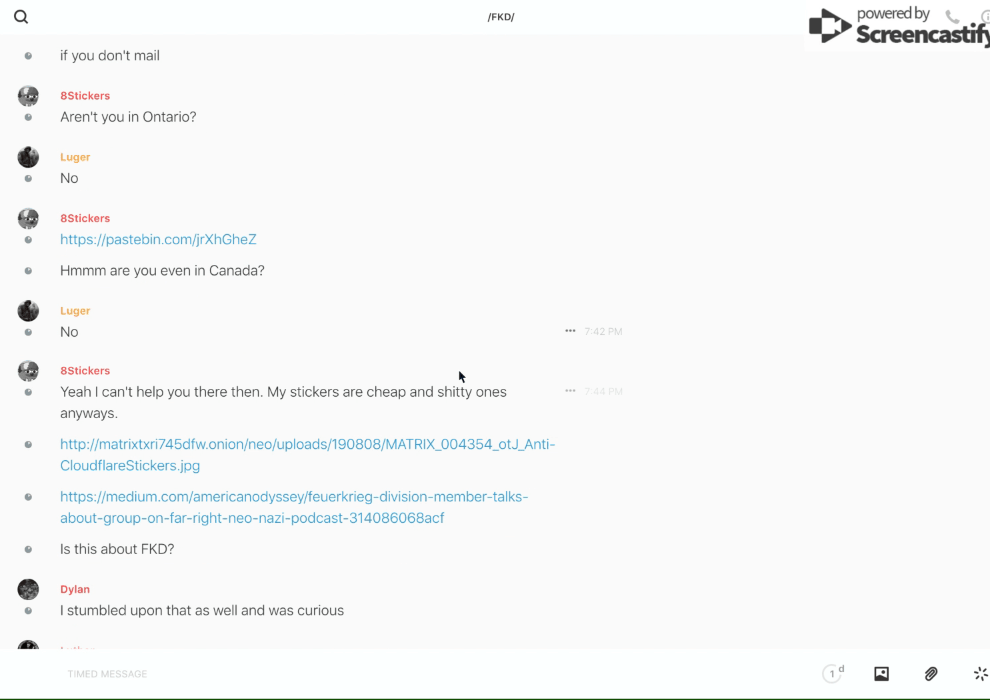Image resolution: width=990 pixels, height=700 pixels.
Task: Open the 1d message timer icon
Action: [x=833, y=674]
